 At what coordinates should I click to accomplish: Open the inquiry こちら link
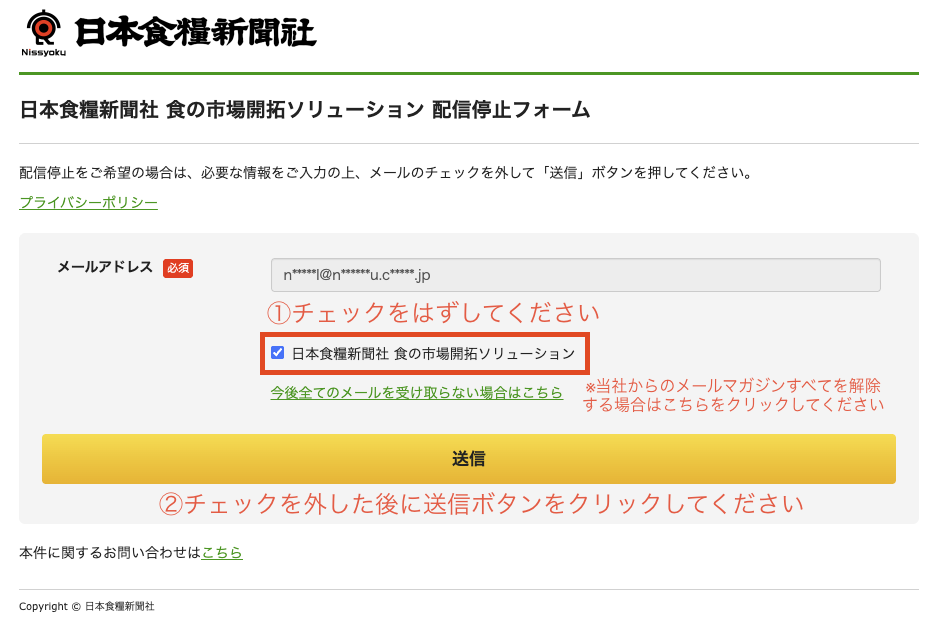[222, 552]
